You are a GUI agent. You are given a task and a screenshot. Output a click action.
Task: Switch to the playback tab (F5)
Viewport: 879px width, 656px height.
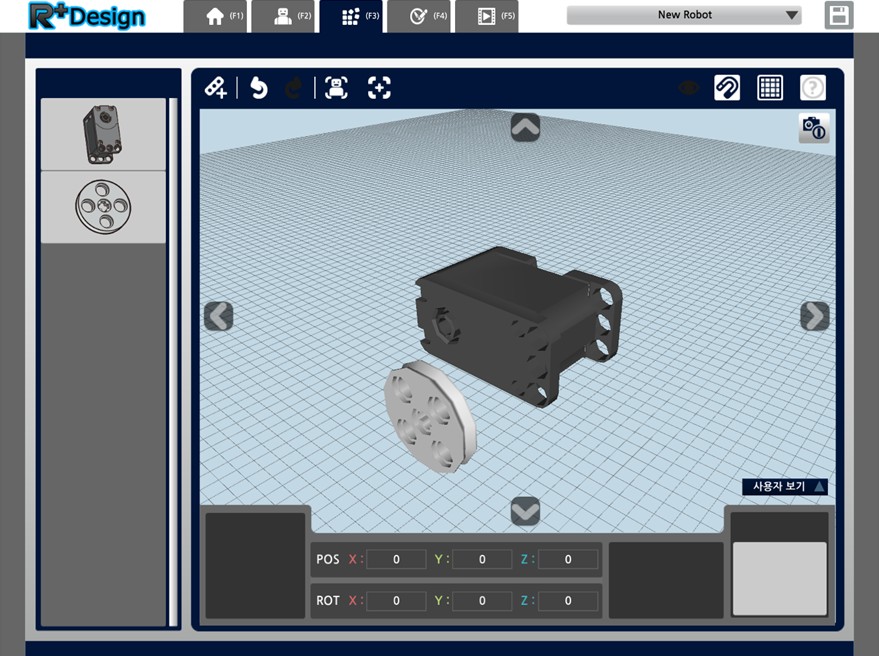click(487, 16)
